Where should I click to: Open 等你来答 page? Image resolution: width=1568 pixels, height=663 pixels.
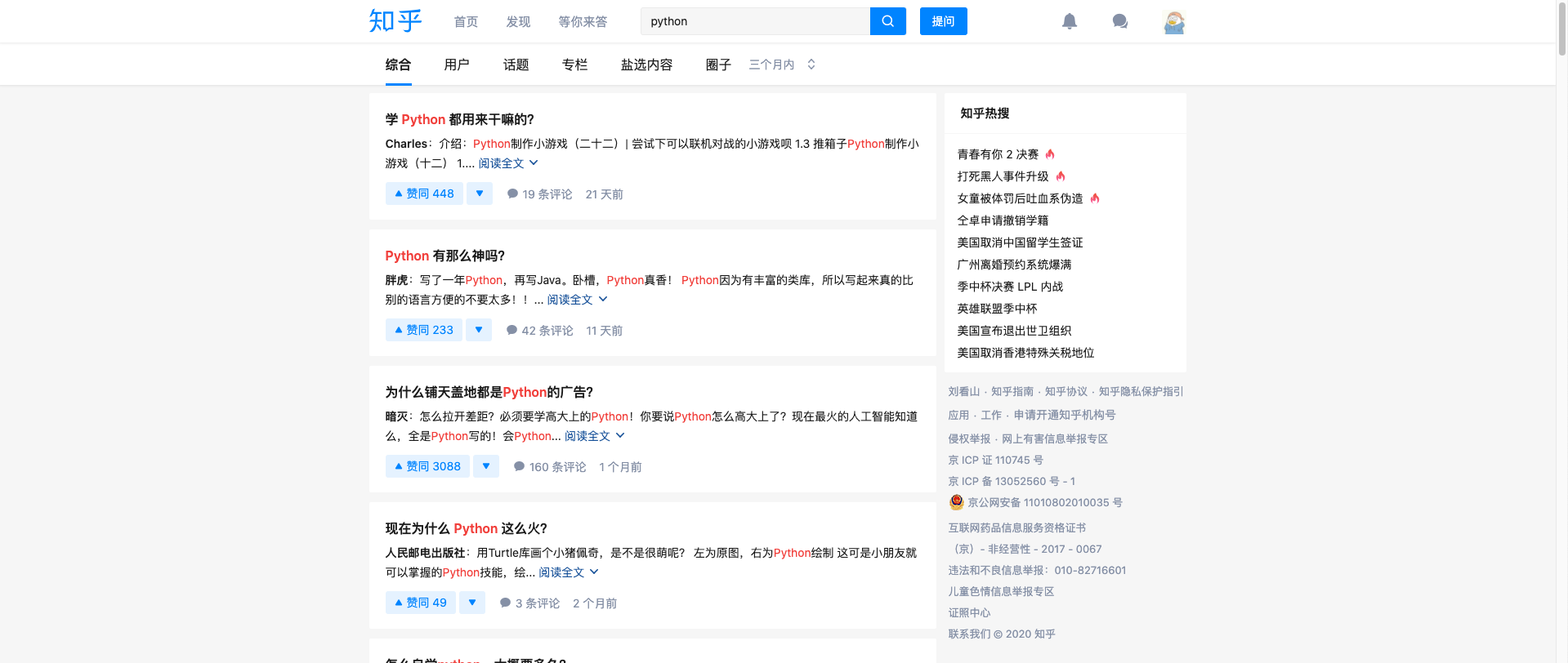pyautogui.click(x=583, y=22)
